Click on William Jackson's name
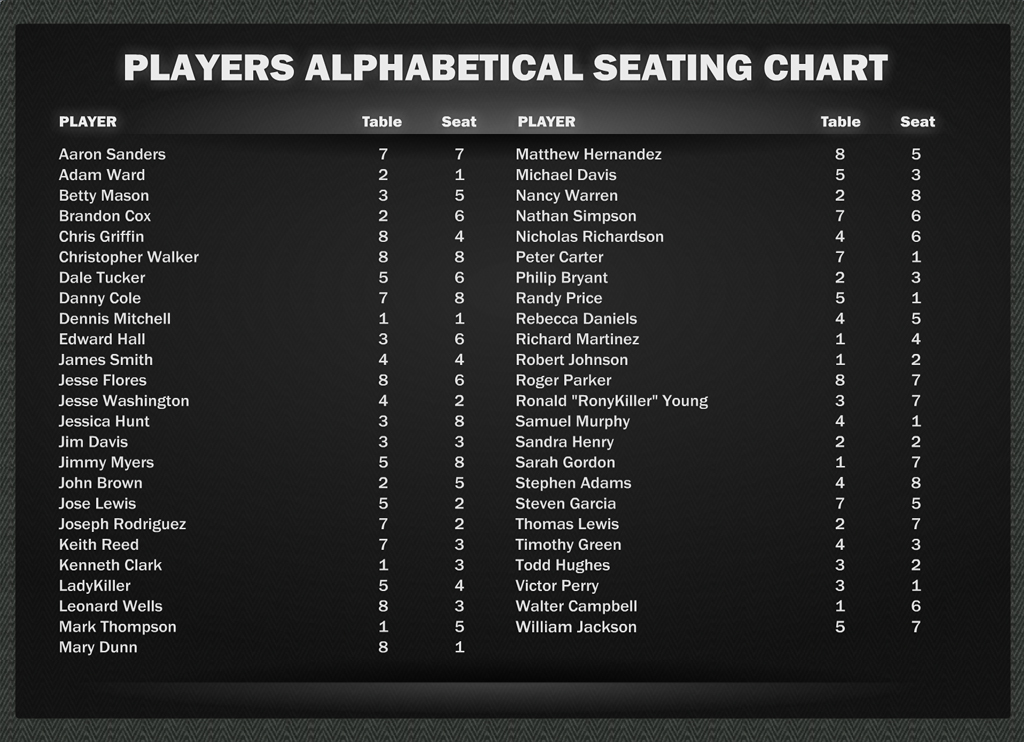 pos(576,627)
